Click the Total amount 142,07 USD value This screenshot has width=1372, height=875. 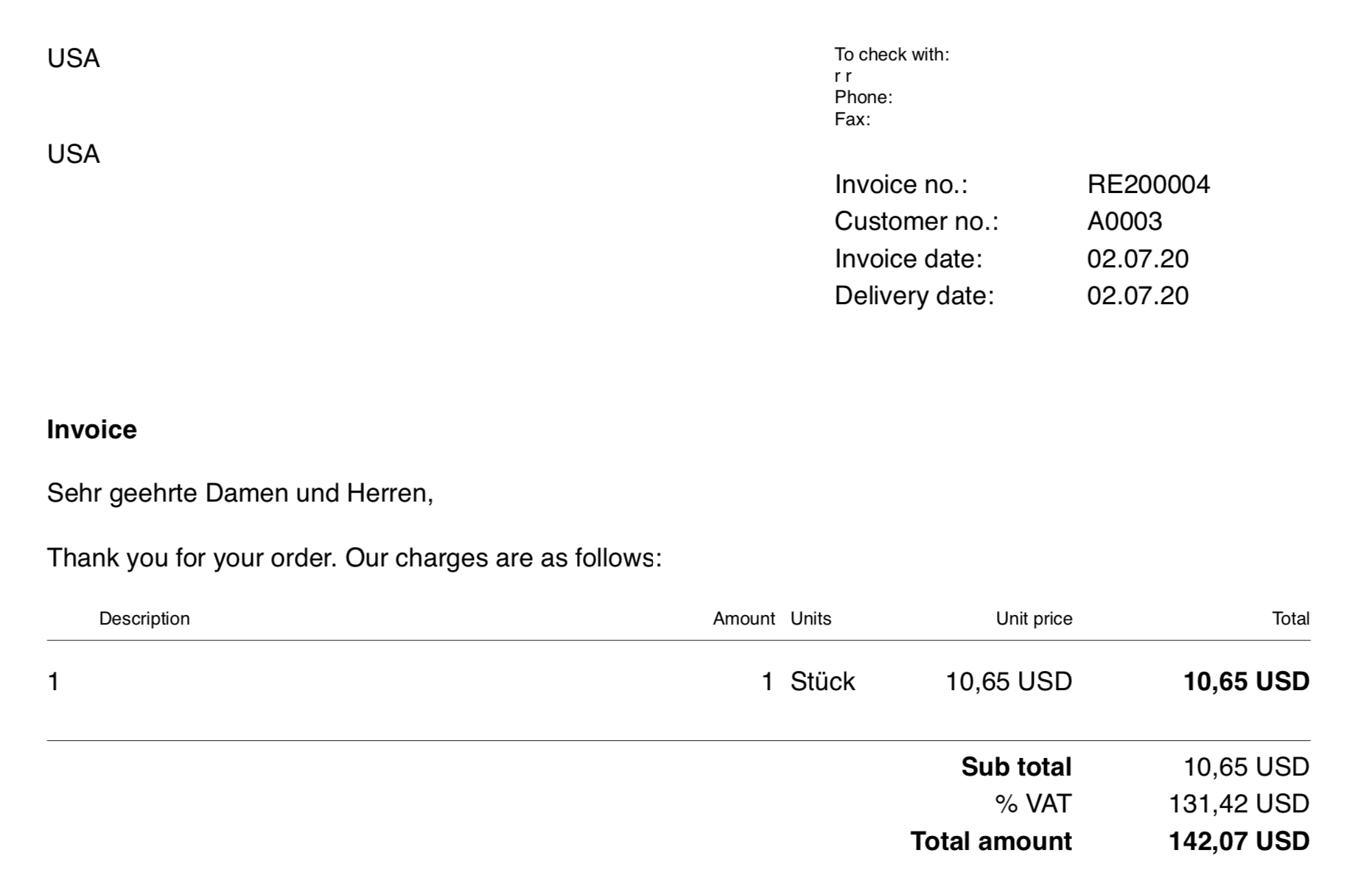point(1239,841)
